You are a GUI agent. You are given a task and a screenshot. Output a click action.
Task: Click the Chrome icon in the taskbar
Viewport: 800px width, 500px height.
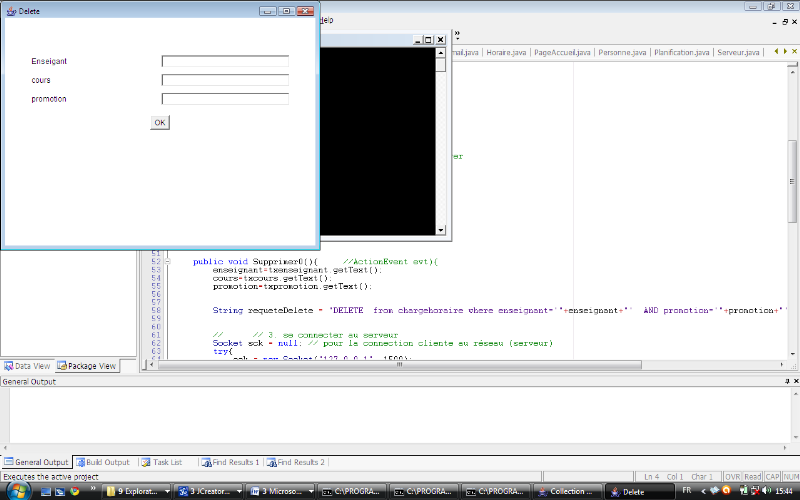point(75,491)
